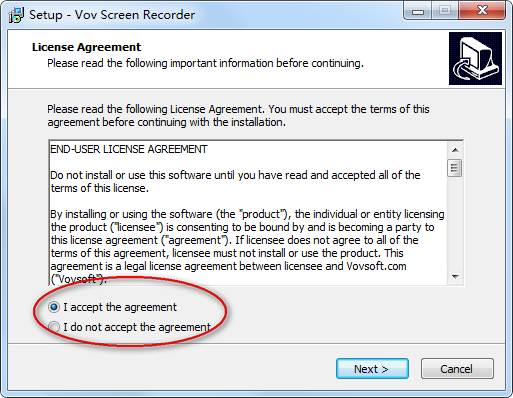Screen dimensions: 513x398
Task: Click the bold 'License Agreement' page title
Action: (x=86, y=47)
